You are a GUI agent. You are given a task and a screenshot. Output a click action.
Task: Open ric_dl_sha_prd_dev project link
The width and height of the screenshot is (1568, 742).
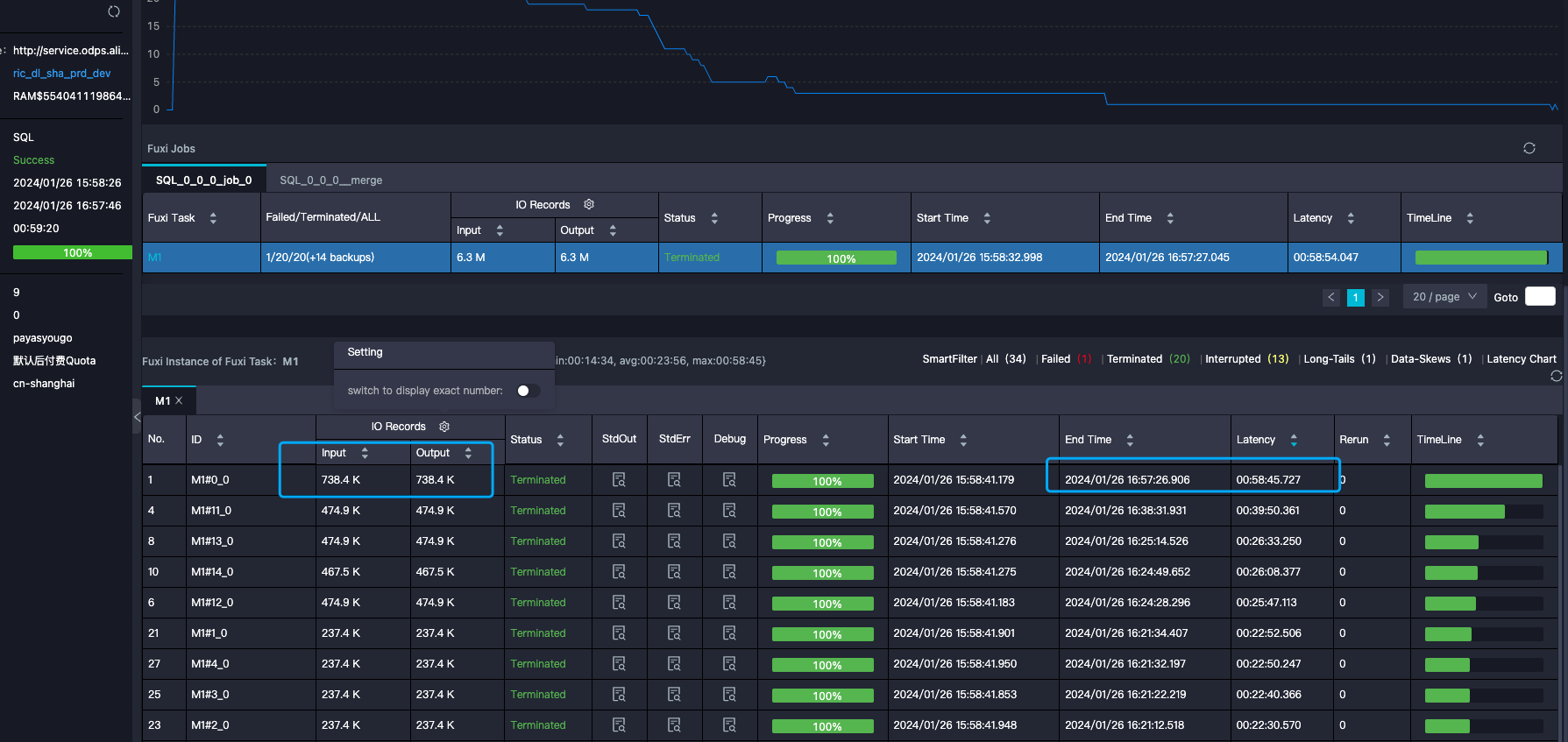(61, 74)
